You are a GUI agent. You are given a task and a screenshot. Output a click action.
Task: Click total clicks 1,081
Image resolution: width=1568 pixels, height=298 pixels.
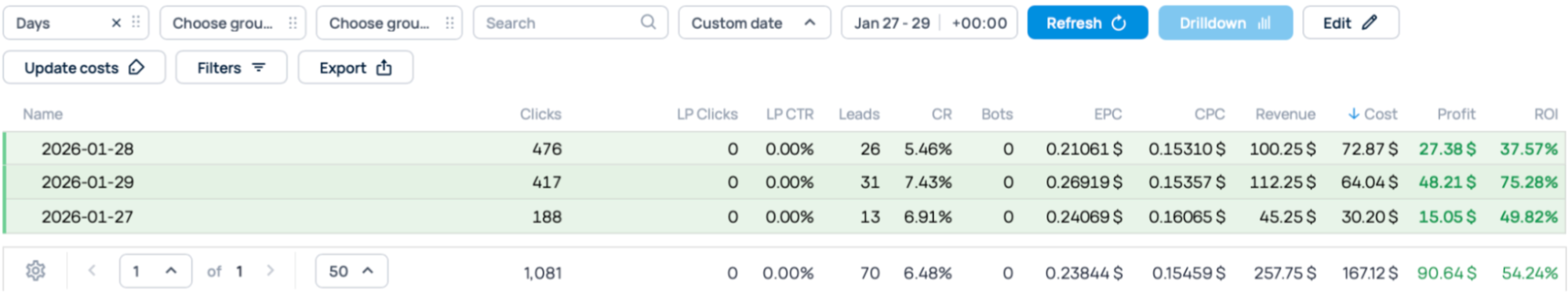tap(543, 273)
